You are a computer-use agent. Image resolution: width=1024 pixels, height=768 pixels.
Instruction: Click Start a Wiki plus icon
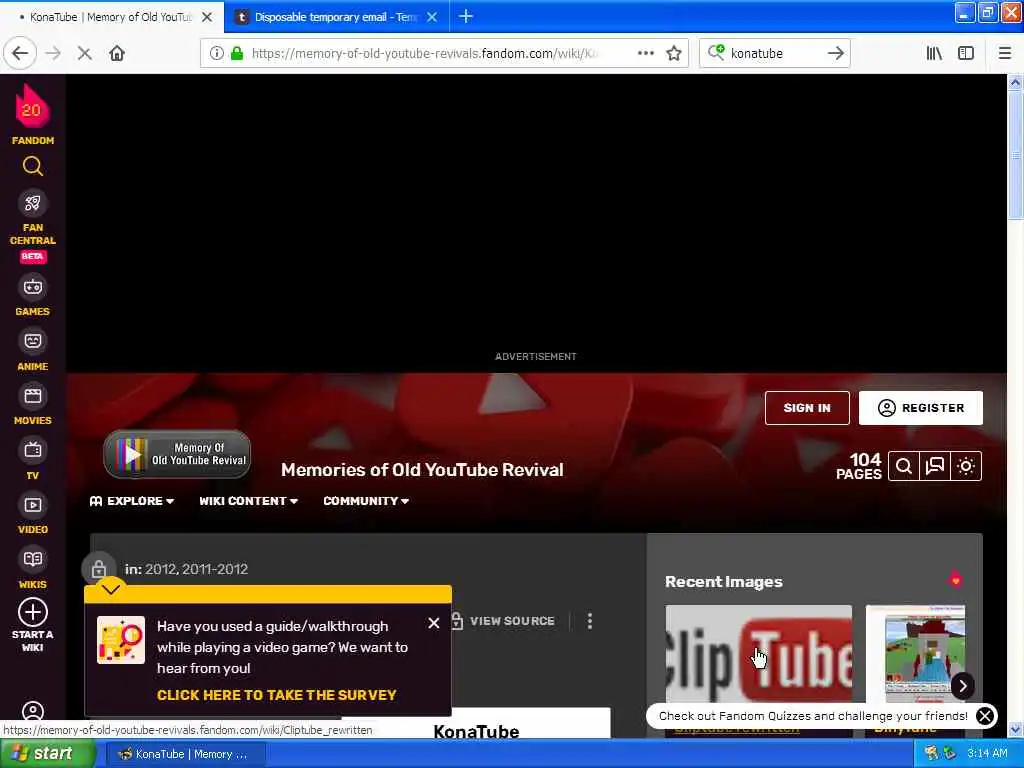point(33,613)
